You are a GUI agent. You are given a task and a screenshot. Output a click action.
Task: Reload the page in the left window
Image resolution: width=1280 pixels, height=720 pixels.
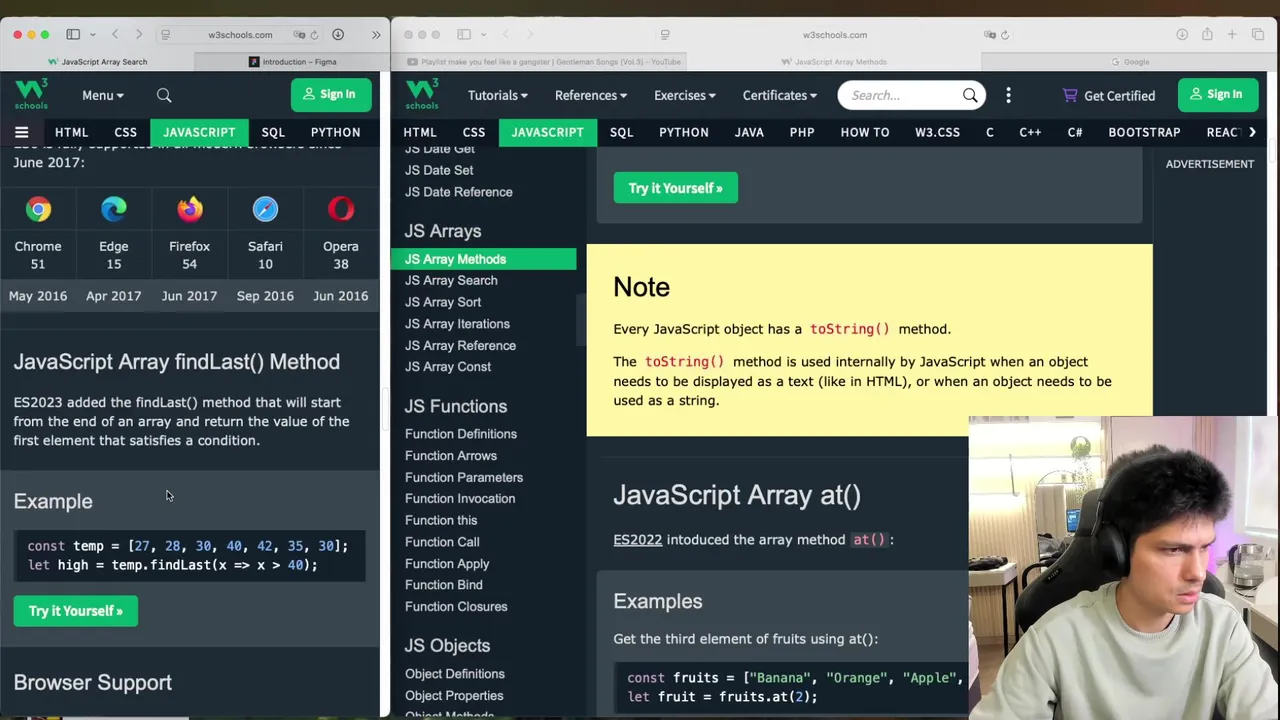pyautogui.click(x=313, y=34)
